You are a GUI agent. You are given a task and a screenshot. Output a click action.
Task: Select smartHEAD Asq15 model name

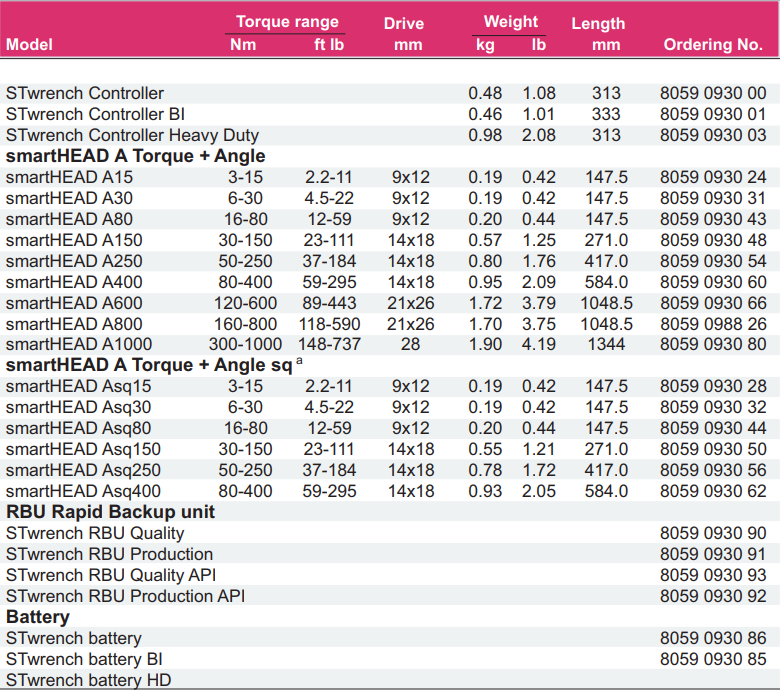[x=78, y=387]
